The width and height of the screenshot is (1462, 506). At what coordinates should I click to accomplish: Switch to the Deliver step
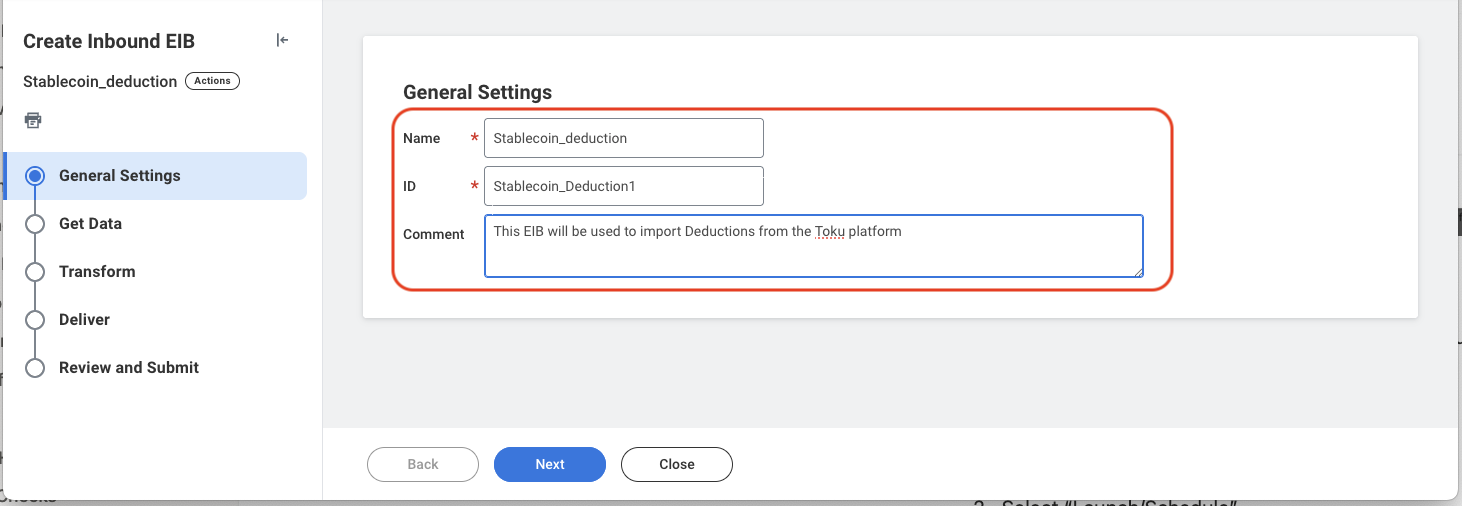click(x=84, y=320)
